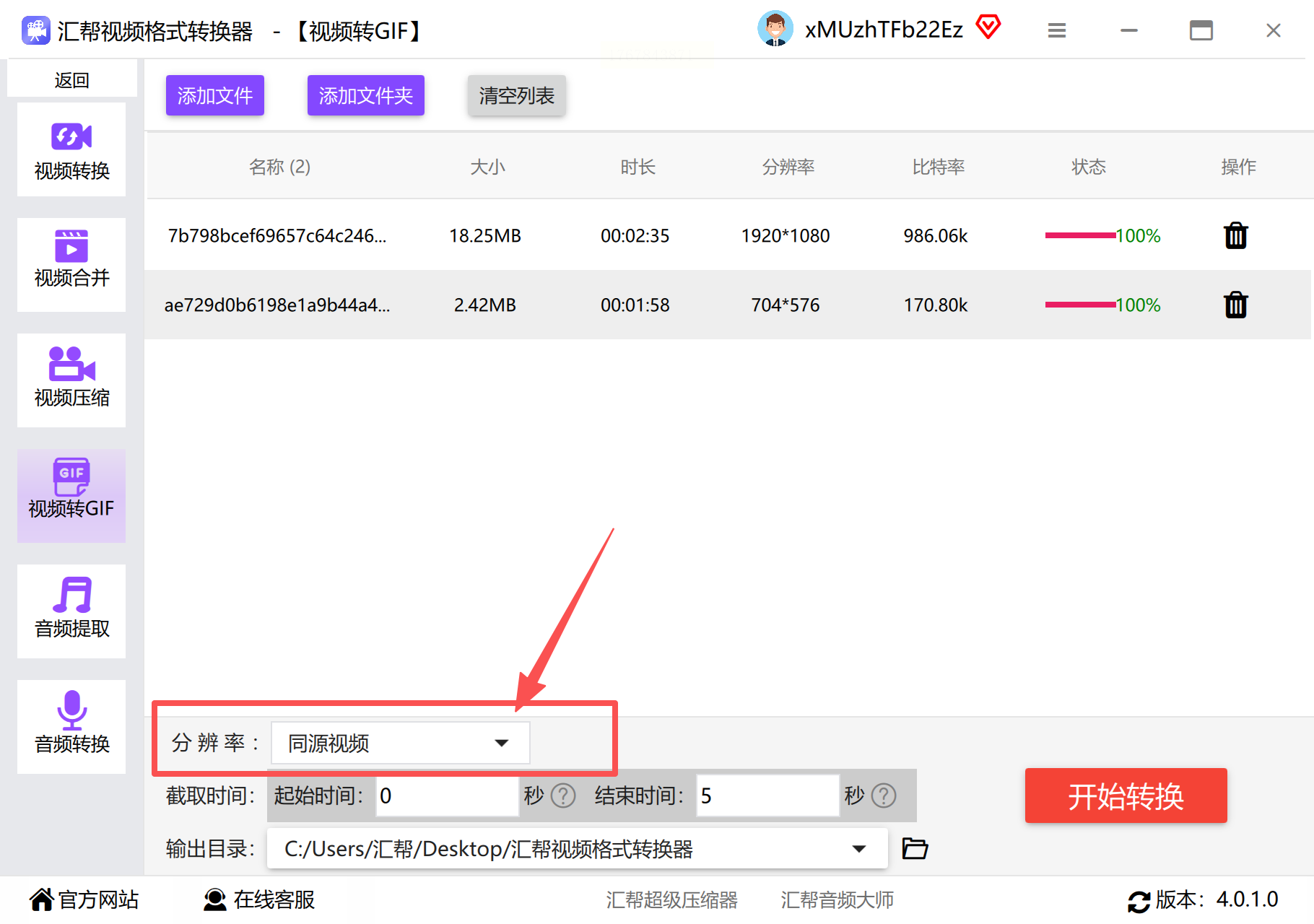The height and width of the screenshot is (924, 1314).
Task: Open the hamburger menu in title bar
Action: point(1057,30)
